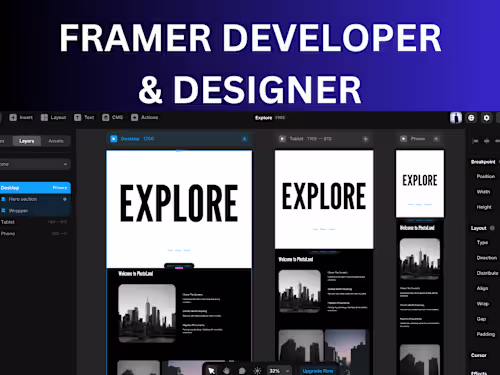Play the Desktop breakpoint preview
Screen dimensions: 500x375
point(114,139)
